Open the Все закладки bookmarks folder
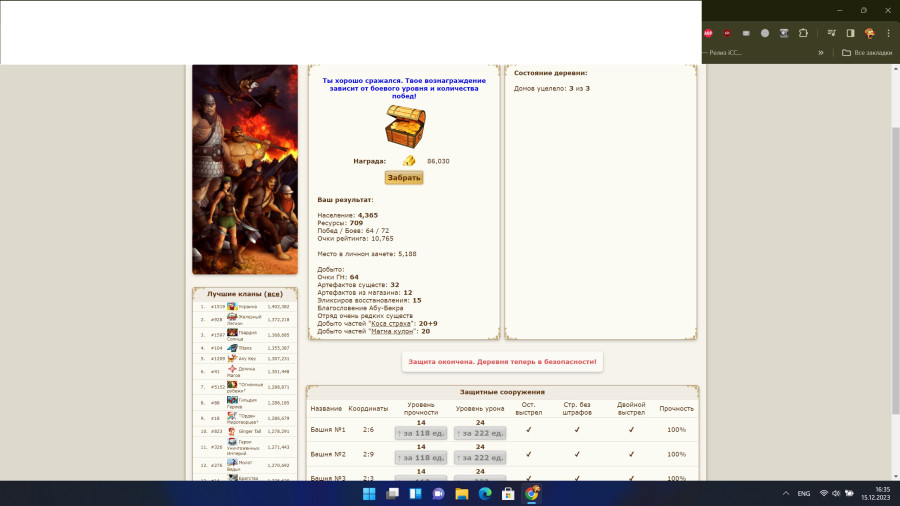900x506 pixels. tap(867, 52)
